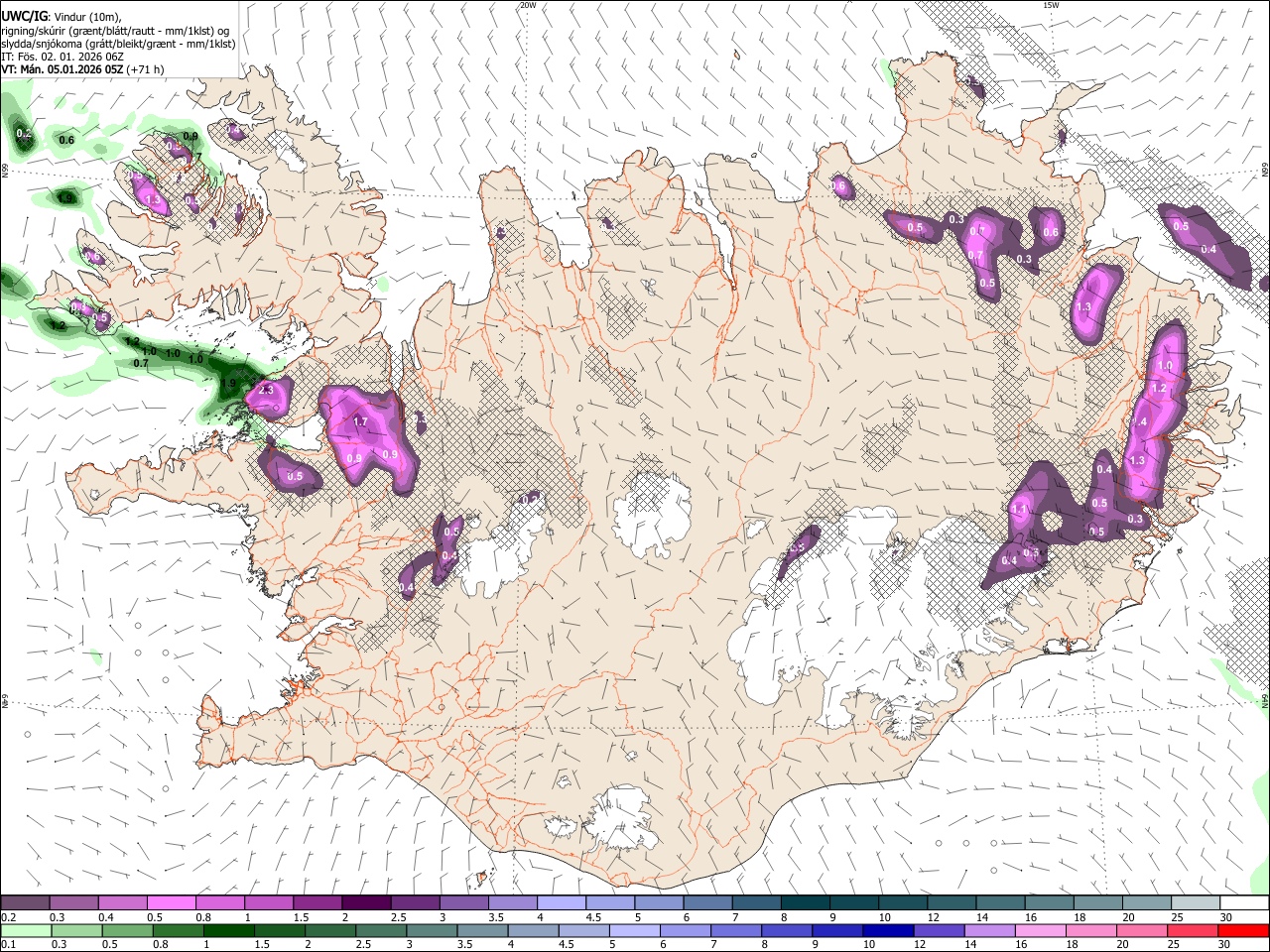Select the violet swatch labeled 12 in rain scale

coord(938,930)
